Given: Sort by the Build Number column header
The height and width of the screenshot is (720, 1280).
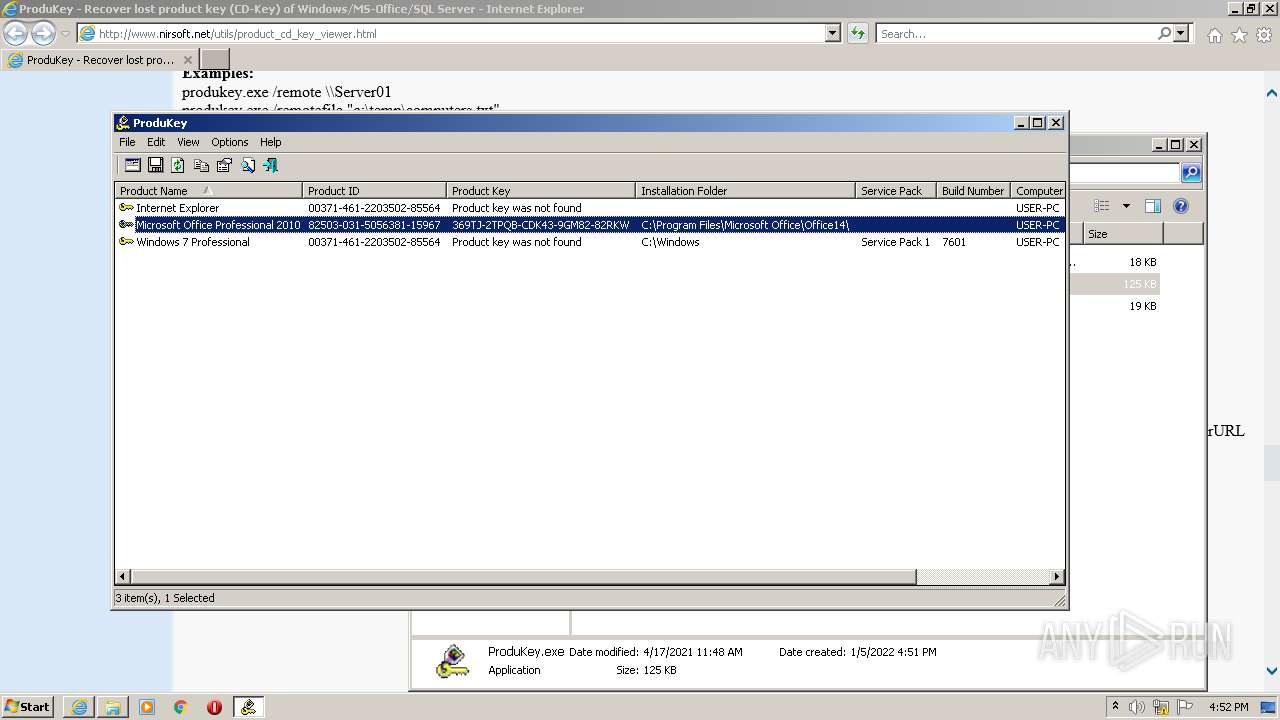Looking at the screenshot, I should tap(974, 191).
